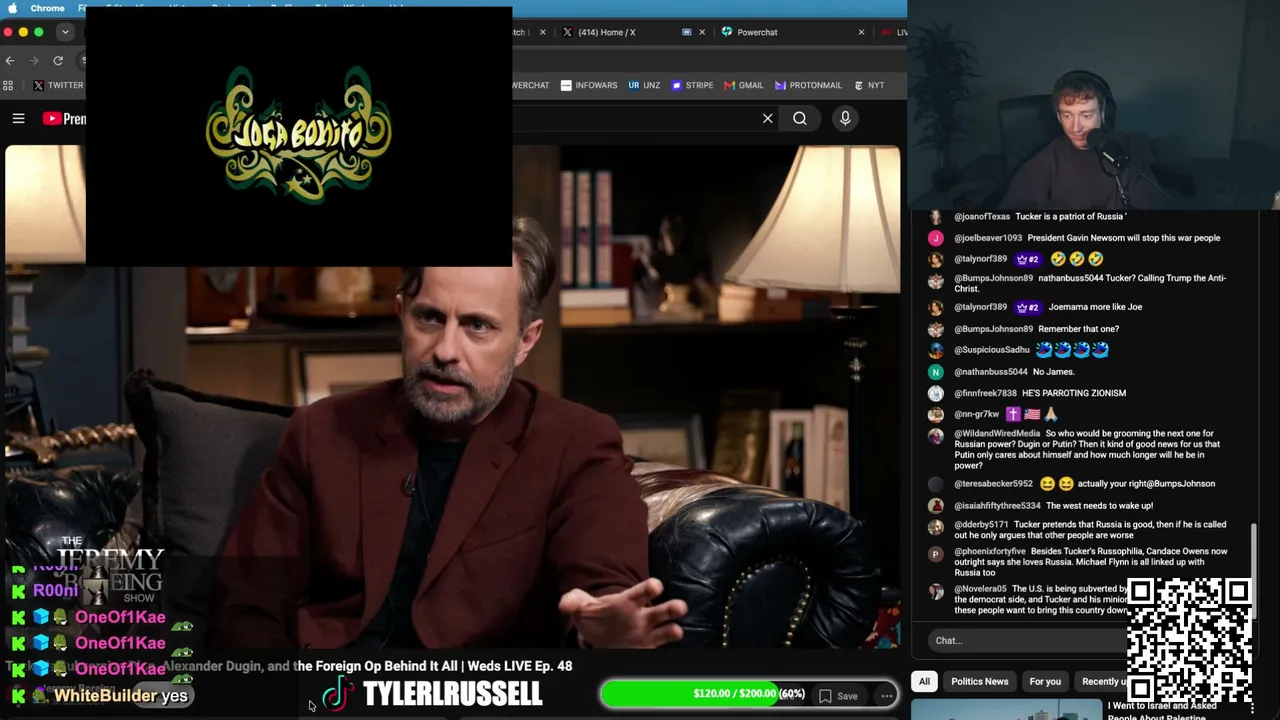Click the @SuspiciousSadhu username in chat
Image resolution: width=1280 pixels, height=720 pixels.
(x=992, y=350)
